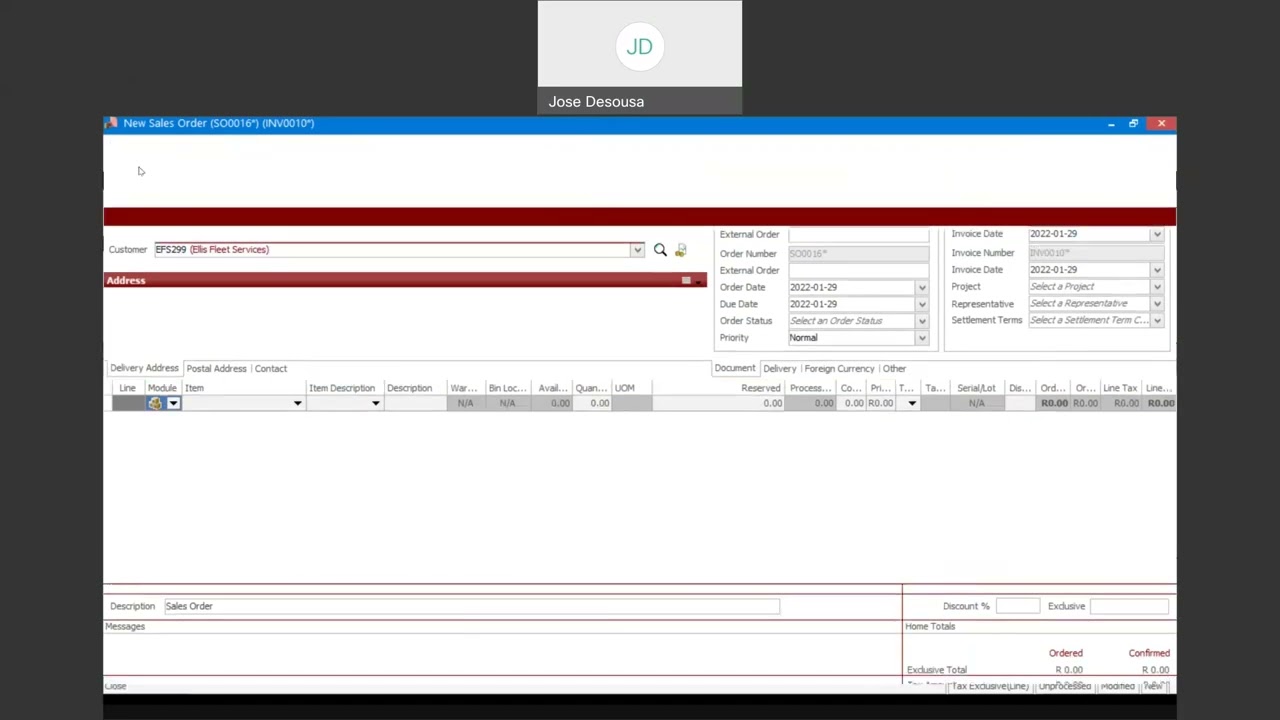Click the Home Totals heading
Image resolution: width=1280 pixels, height=720 pixels.
(930, 626)
